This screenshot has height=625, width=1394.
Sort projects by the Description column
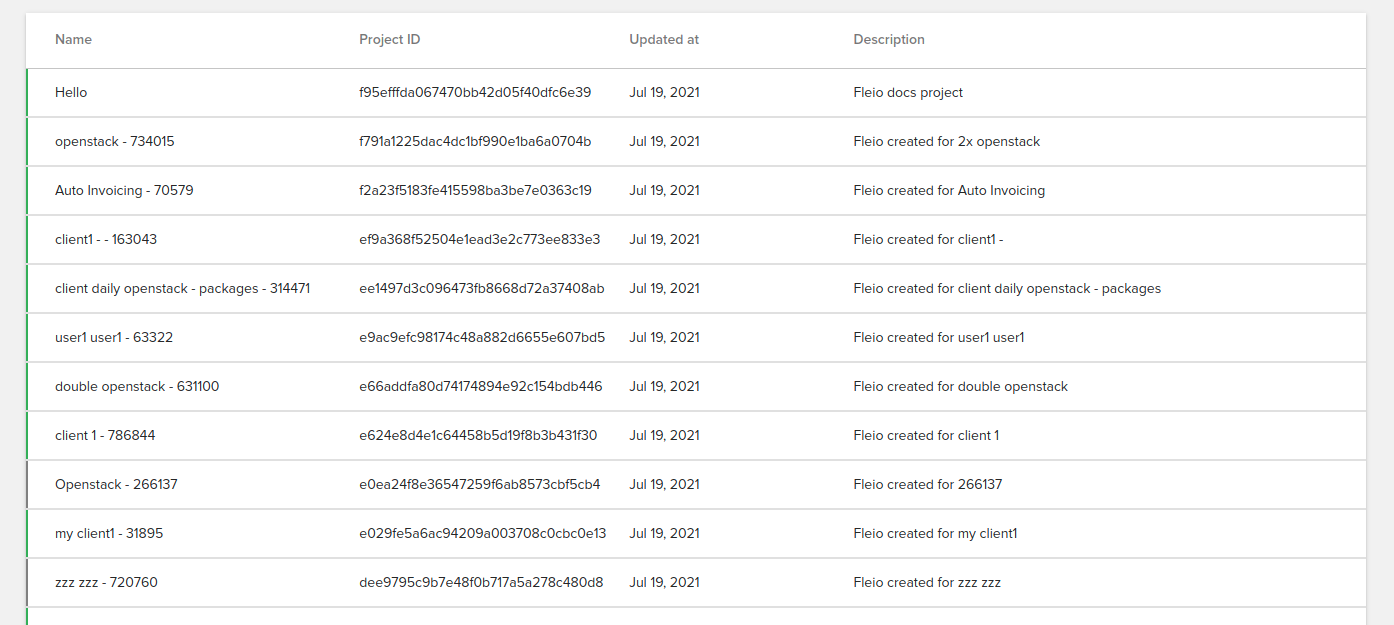[x=889, y=40]
